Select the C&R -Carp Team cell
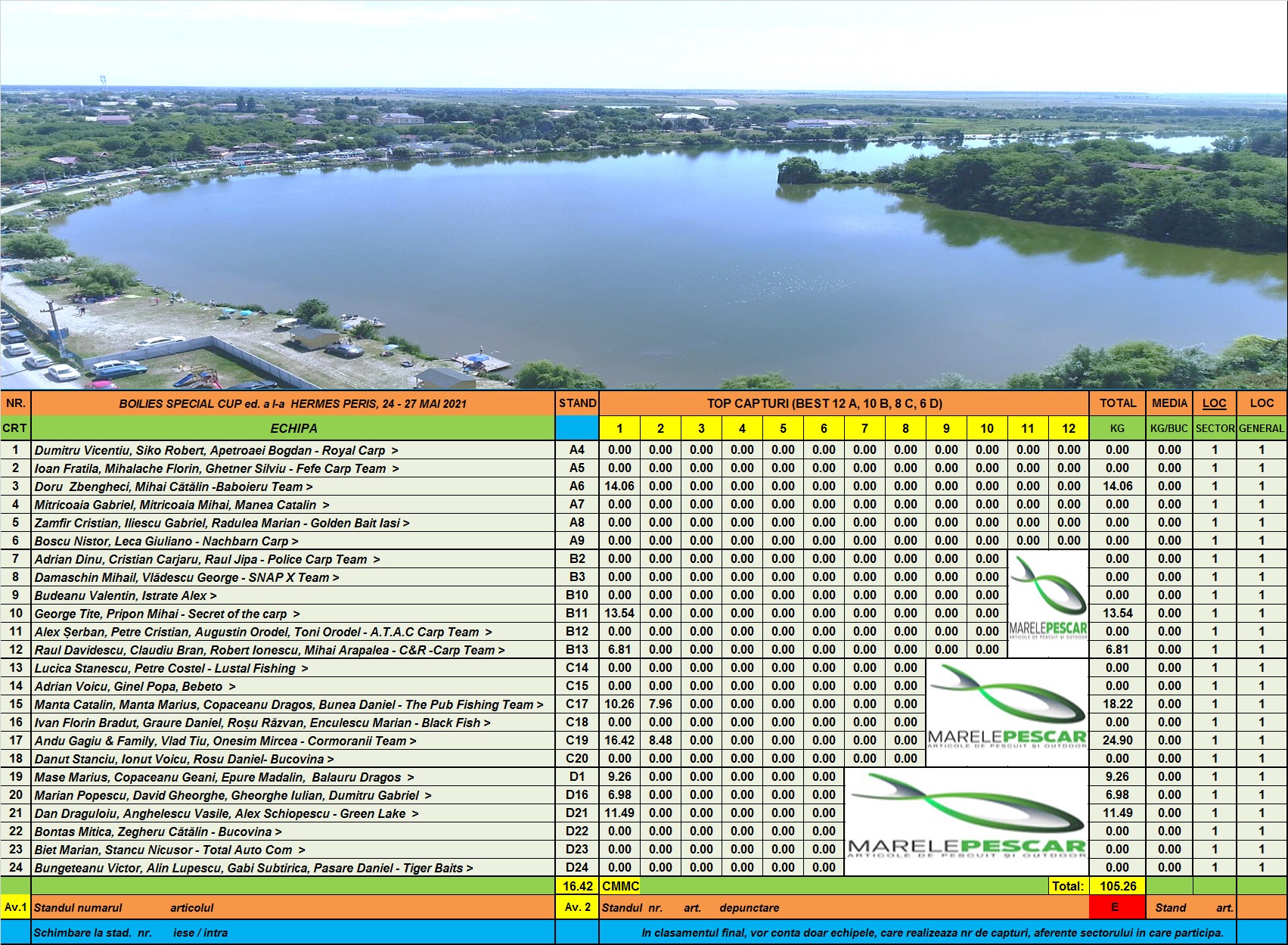This screenshot has width=1288, height=945. [293, 650]
